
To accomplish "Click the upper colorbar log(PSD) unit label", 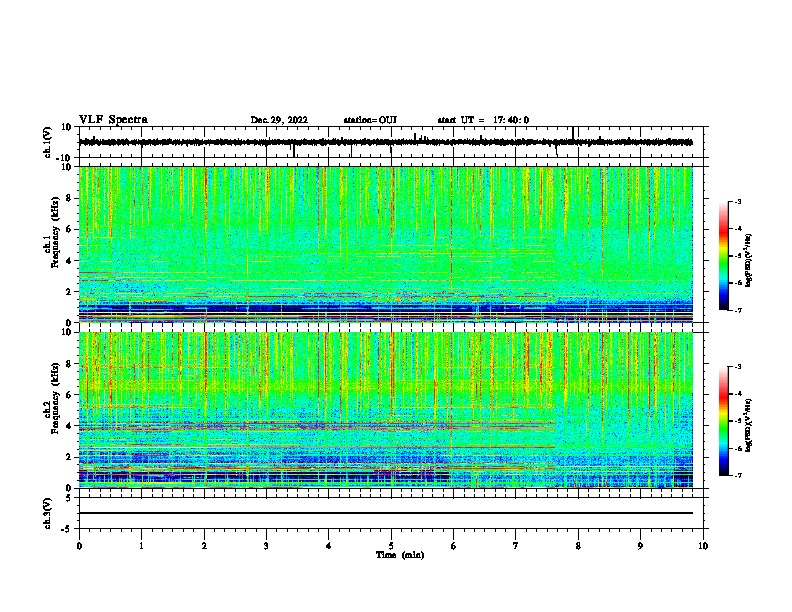I will 749,260.
